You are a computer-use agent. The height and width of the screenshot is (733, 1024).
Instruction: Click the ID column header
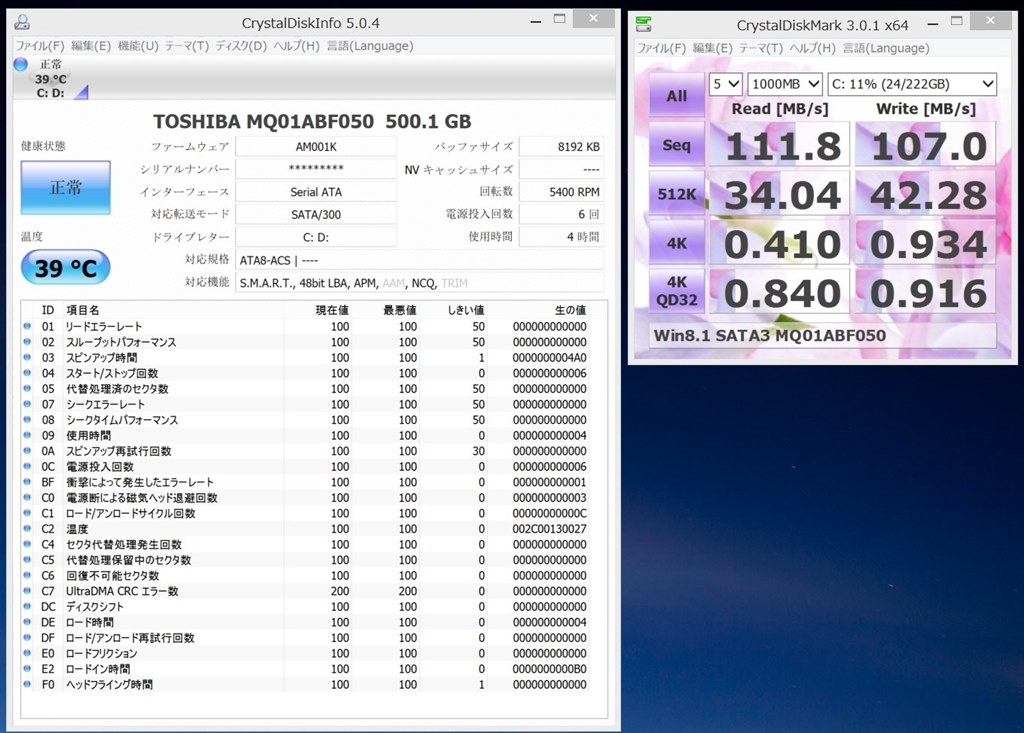pos(48,310)
